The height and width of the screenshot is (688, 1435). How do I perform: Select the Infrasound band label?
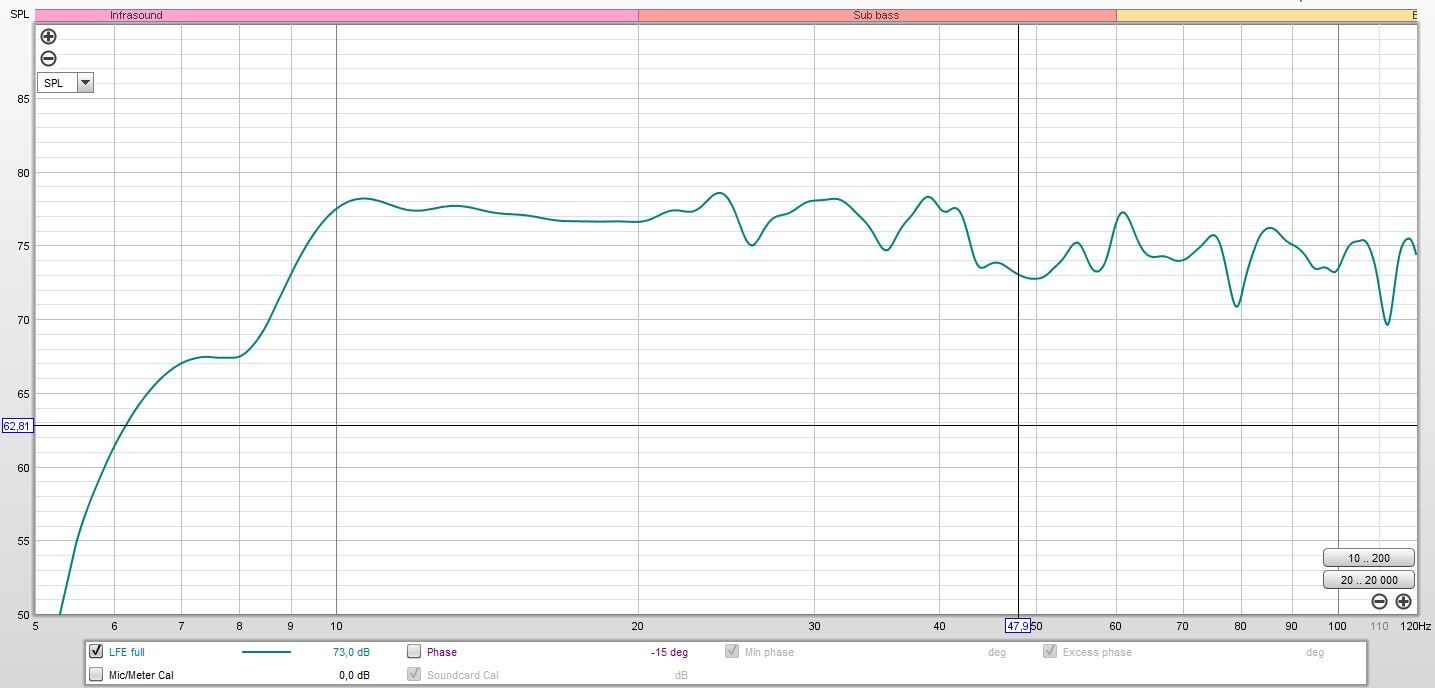click(136, 15)
